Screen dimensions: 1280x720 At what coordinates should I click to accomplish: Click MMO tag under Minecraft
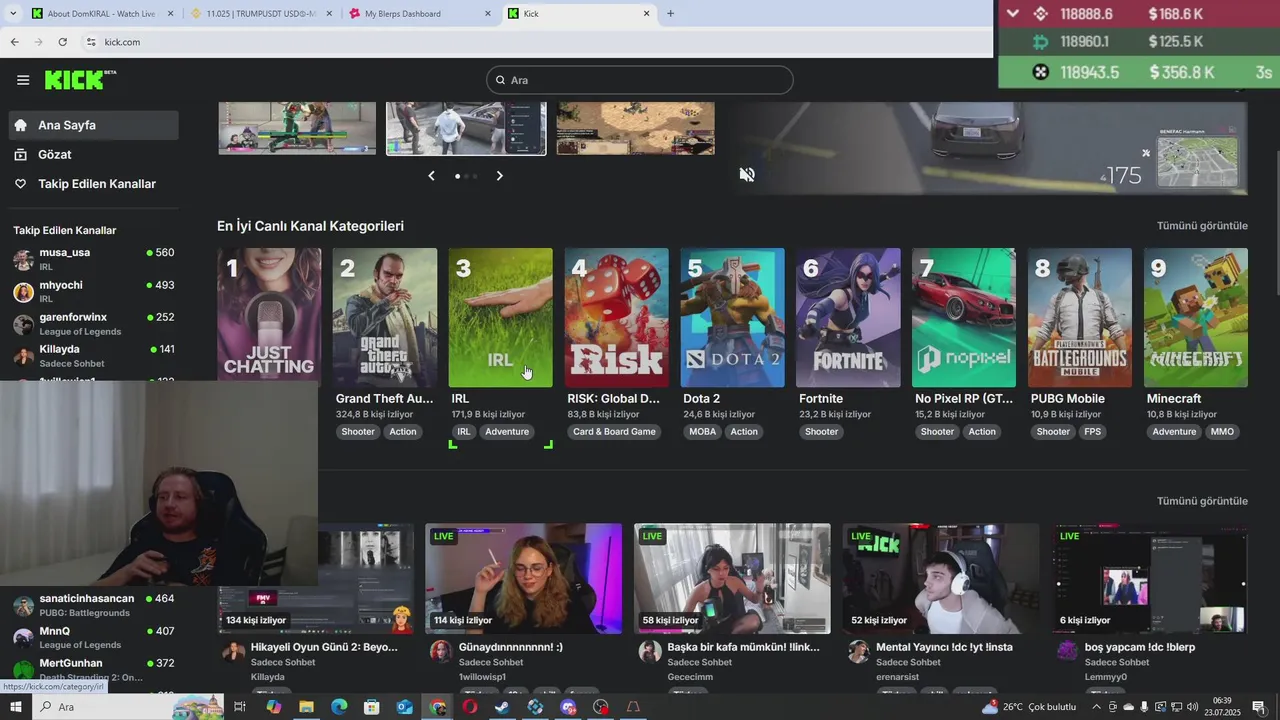pos(1222,432)
